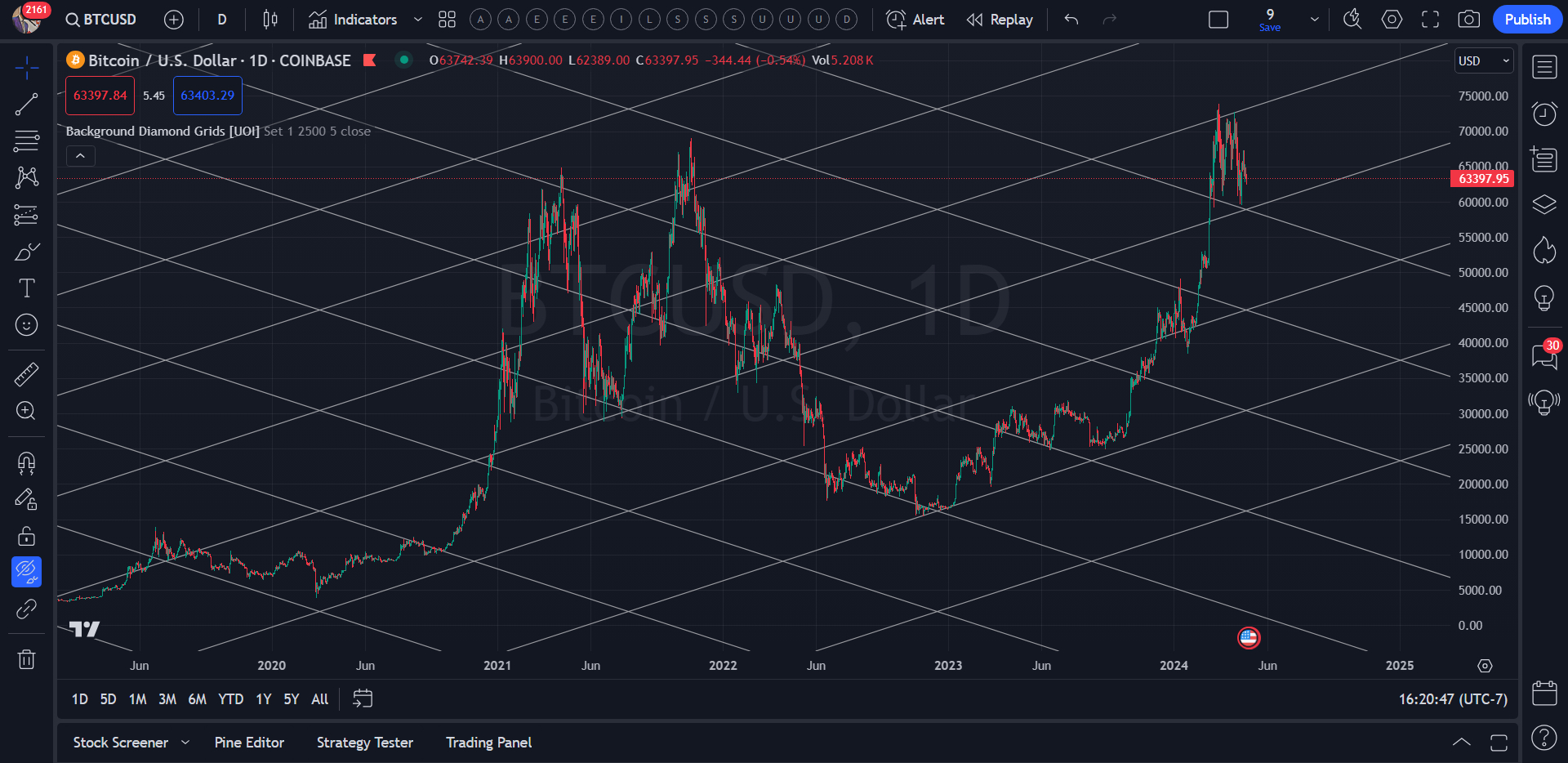Open the candlestick chart type menu
This screenshot has height=763, width=1568.
(x=270, y=20)
